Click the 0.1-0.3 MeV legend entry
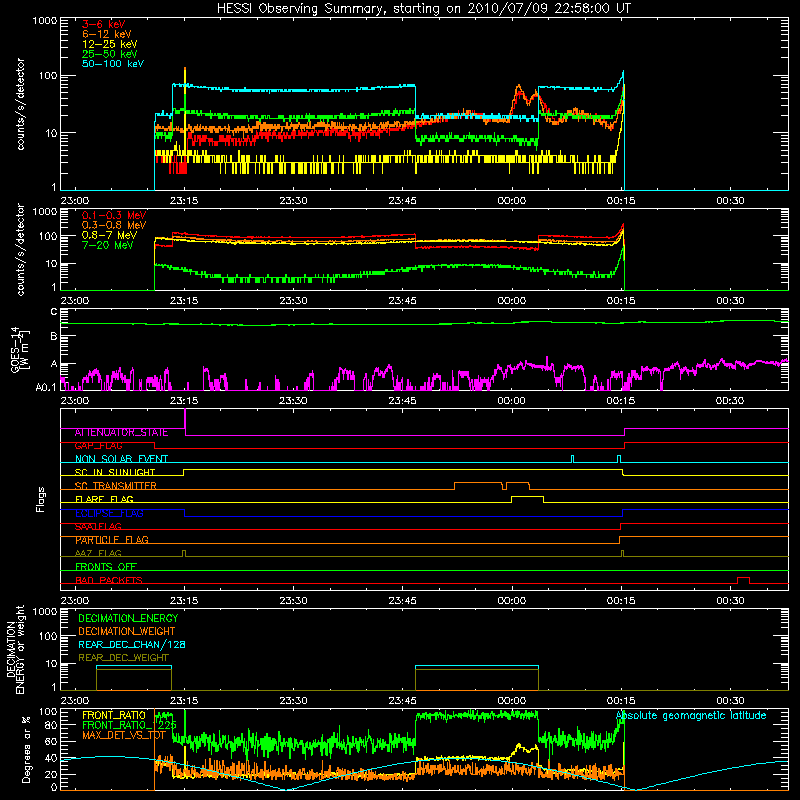The height and width of the screenshot is (800, 800). tap(114, 215)
